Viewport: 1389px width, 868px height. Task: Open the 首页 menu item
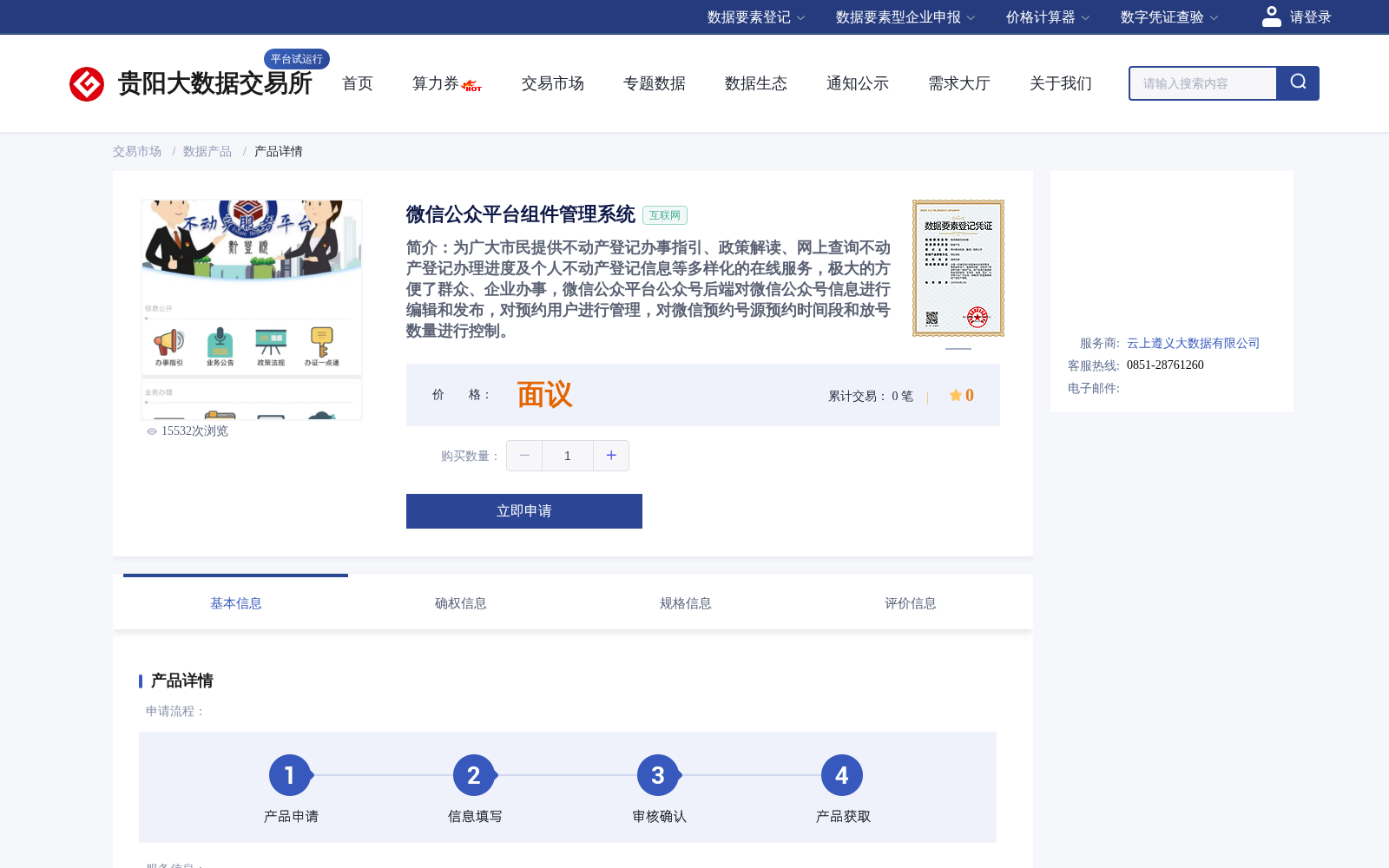(358, 83)
